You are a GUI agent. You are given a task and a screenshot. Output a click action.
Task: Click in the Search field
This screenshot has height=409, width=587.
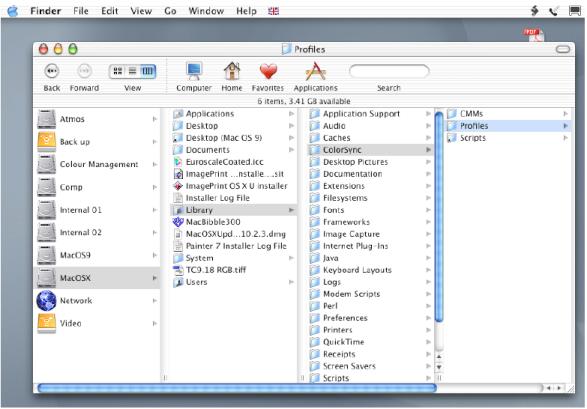coord(389,71)
